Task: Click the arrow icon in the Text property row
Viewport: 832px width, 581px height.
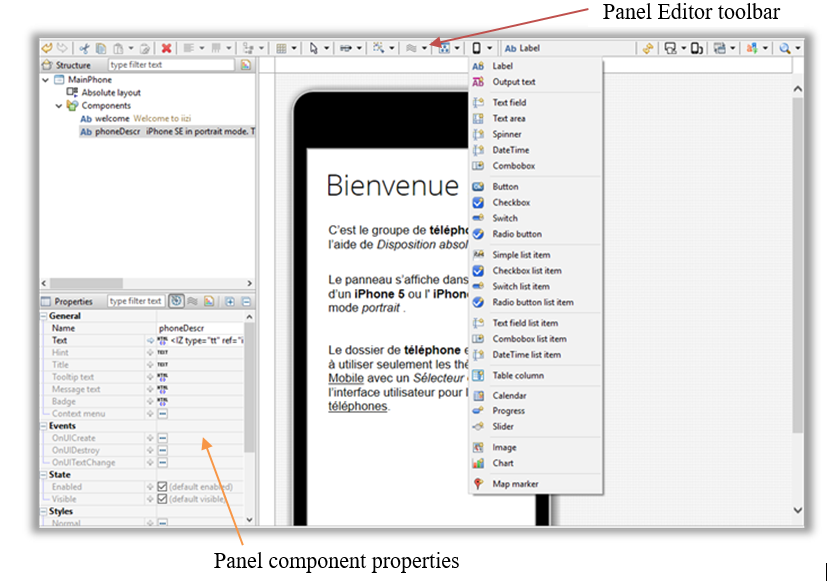Action: coord(150,340)
